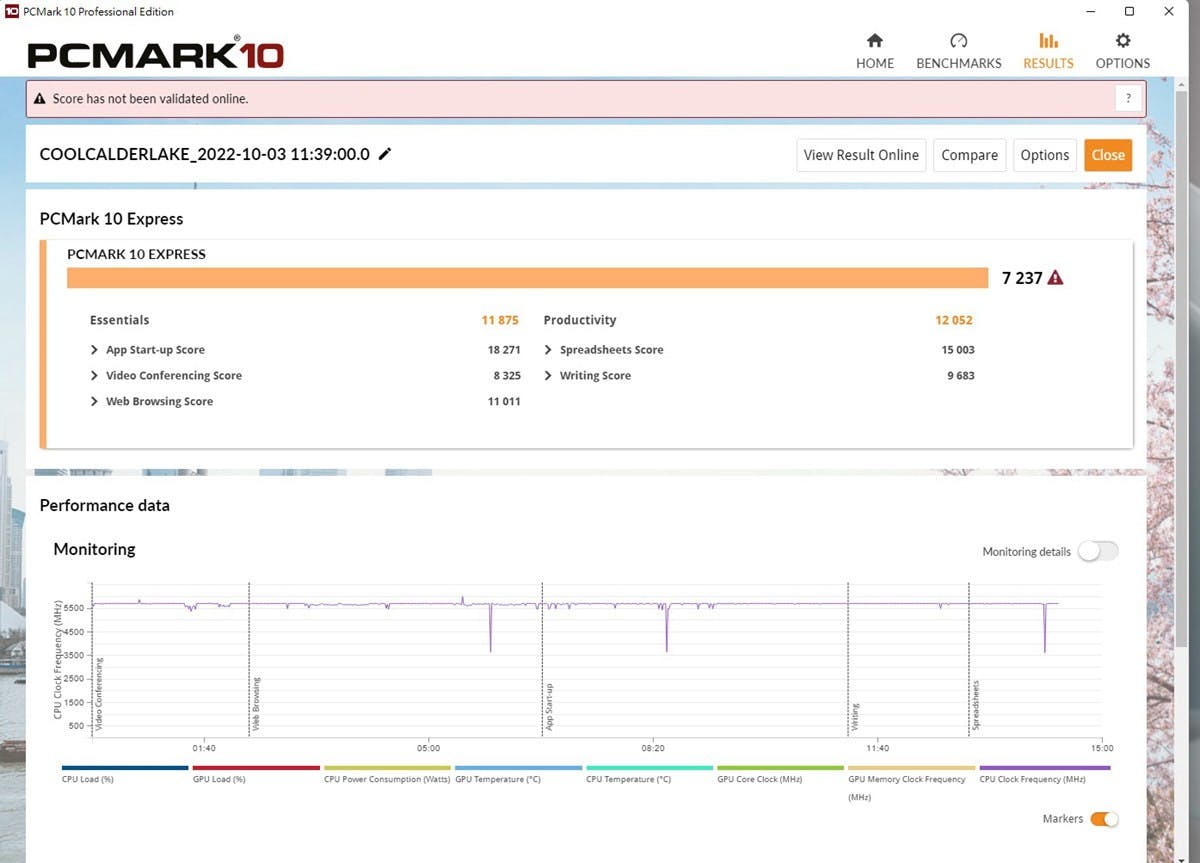Turn off the Markers switch
This screenshot has height=863, width=1200.
pyautogui.click(x=1104, y=819)
